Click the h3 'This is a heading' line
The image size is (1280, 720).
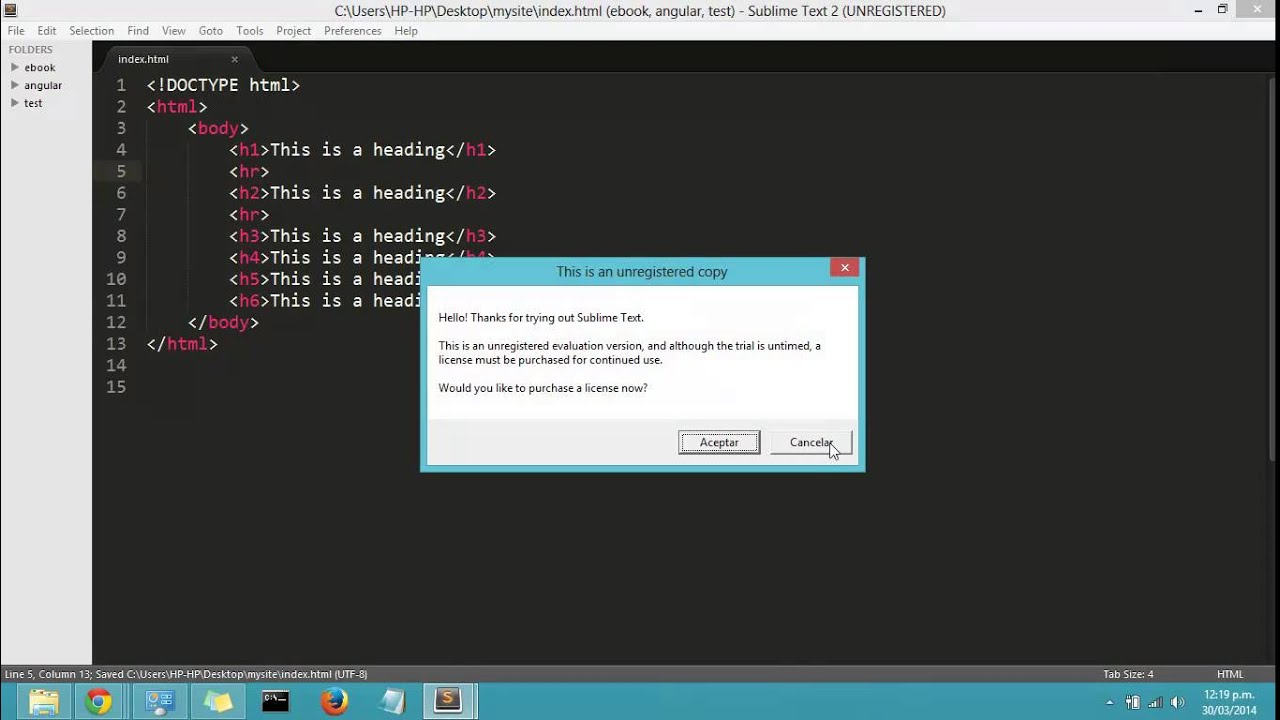pyautogui.click(x=362, y=236)
